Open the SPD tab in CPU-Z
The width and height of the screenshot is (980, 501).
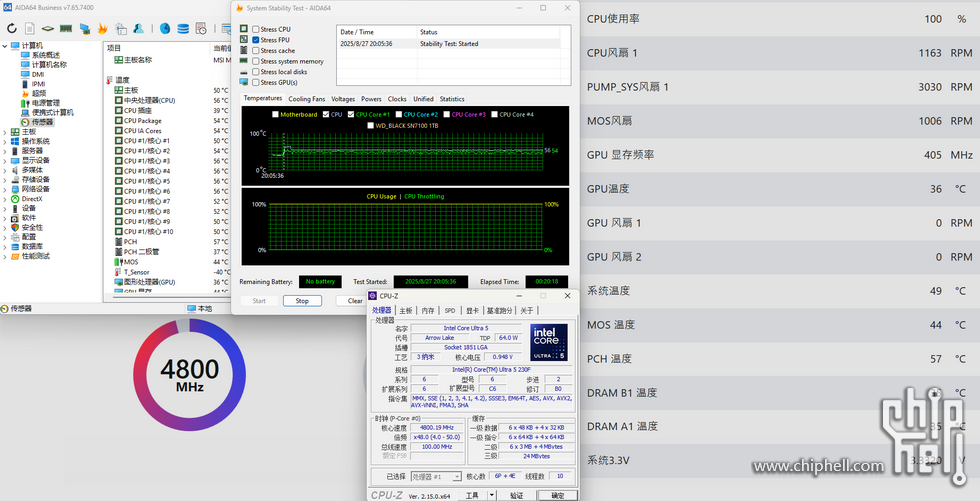pos(450,310)
